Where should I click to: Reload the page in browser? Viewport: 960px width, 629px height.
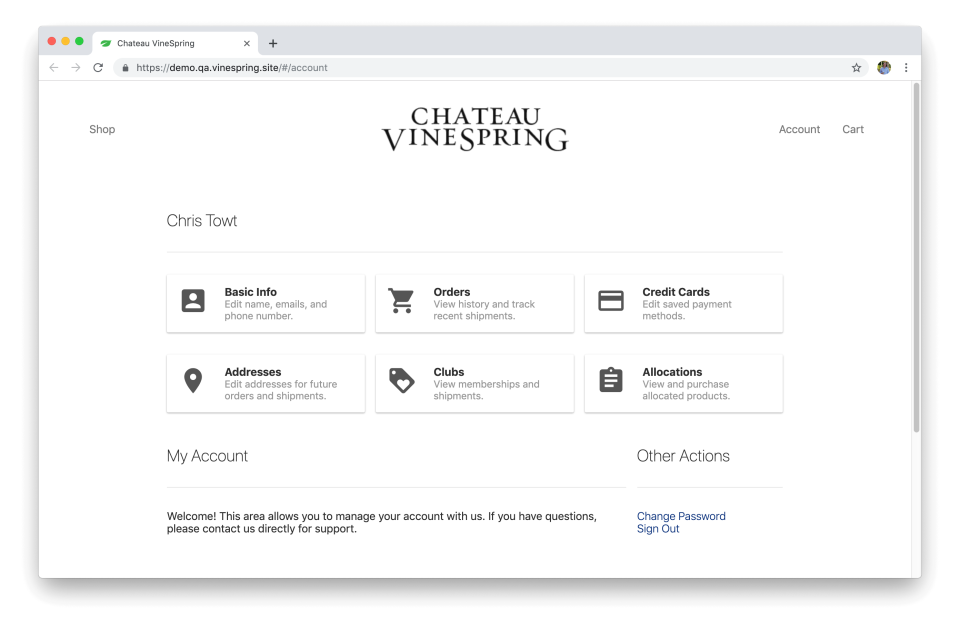pos(98,68)
